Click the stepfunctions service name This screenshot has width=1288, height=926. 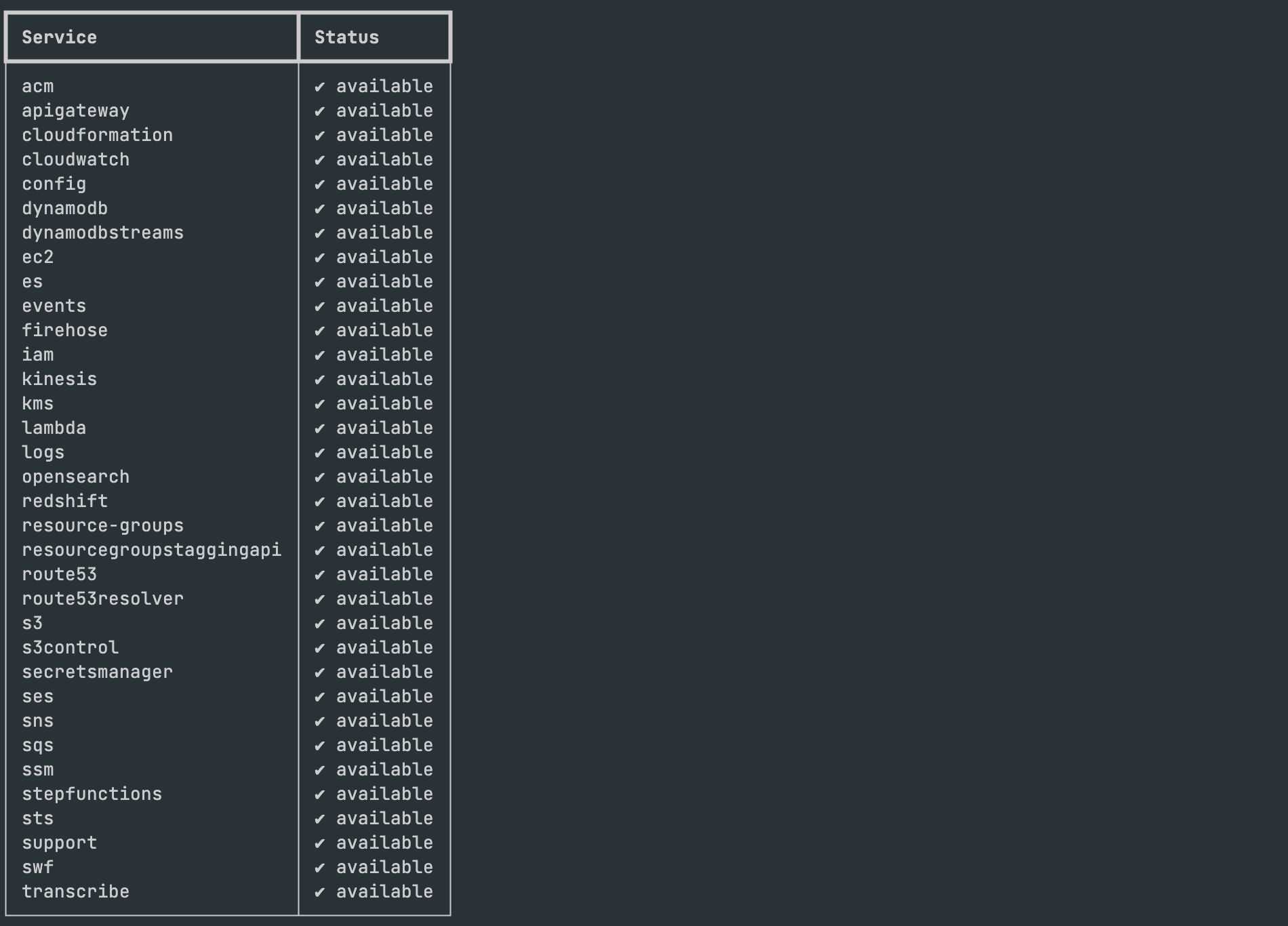[x=92, y=794]
